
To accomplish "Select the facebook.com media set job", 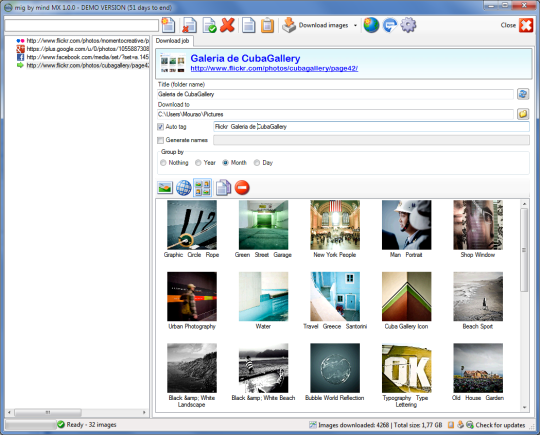I will pos(83,57).
